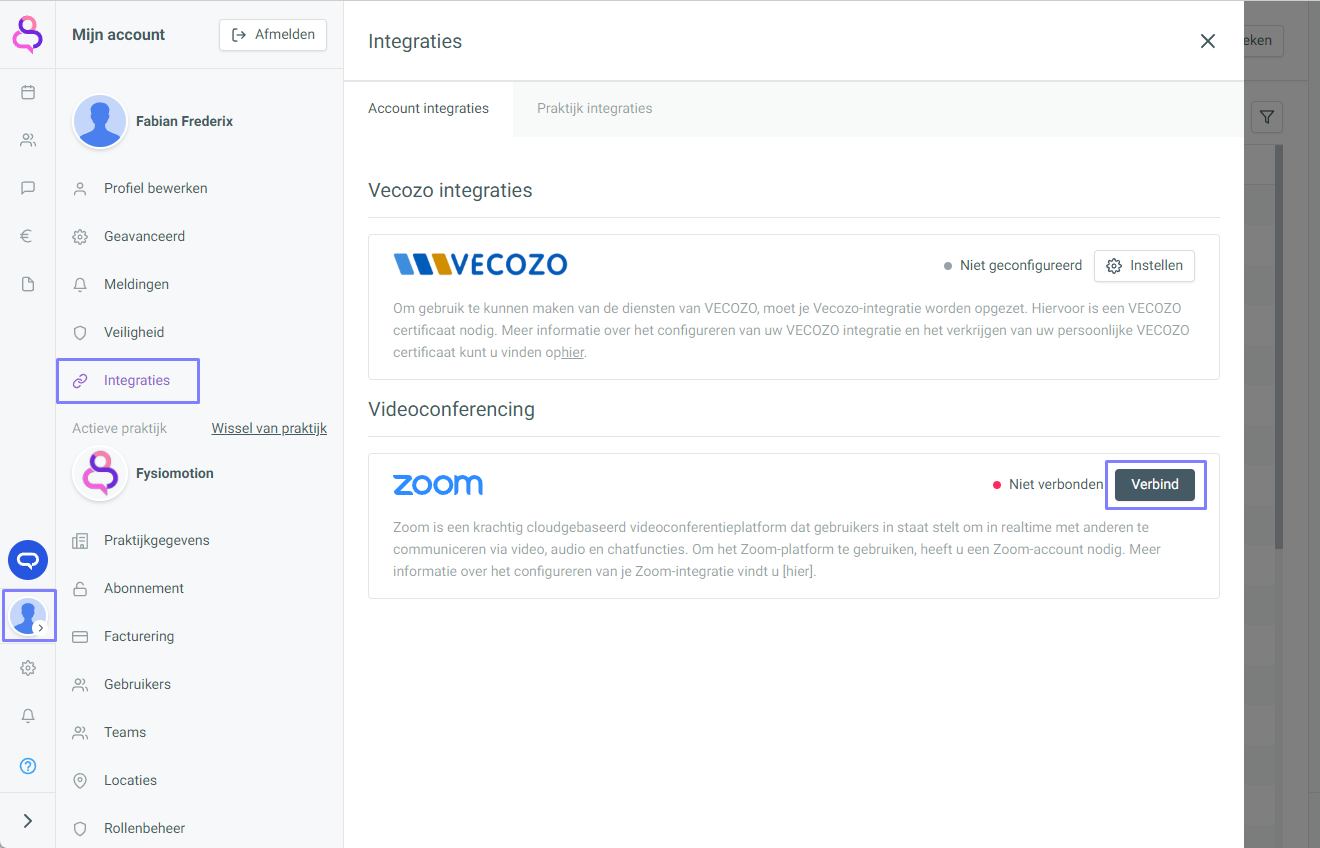The width and height of the screenshot is (1320, 848).
Task: Click the Videoconferencing heading
Action: [451, 409]
